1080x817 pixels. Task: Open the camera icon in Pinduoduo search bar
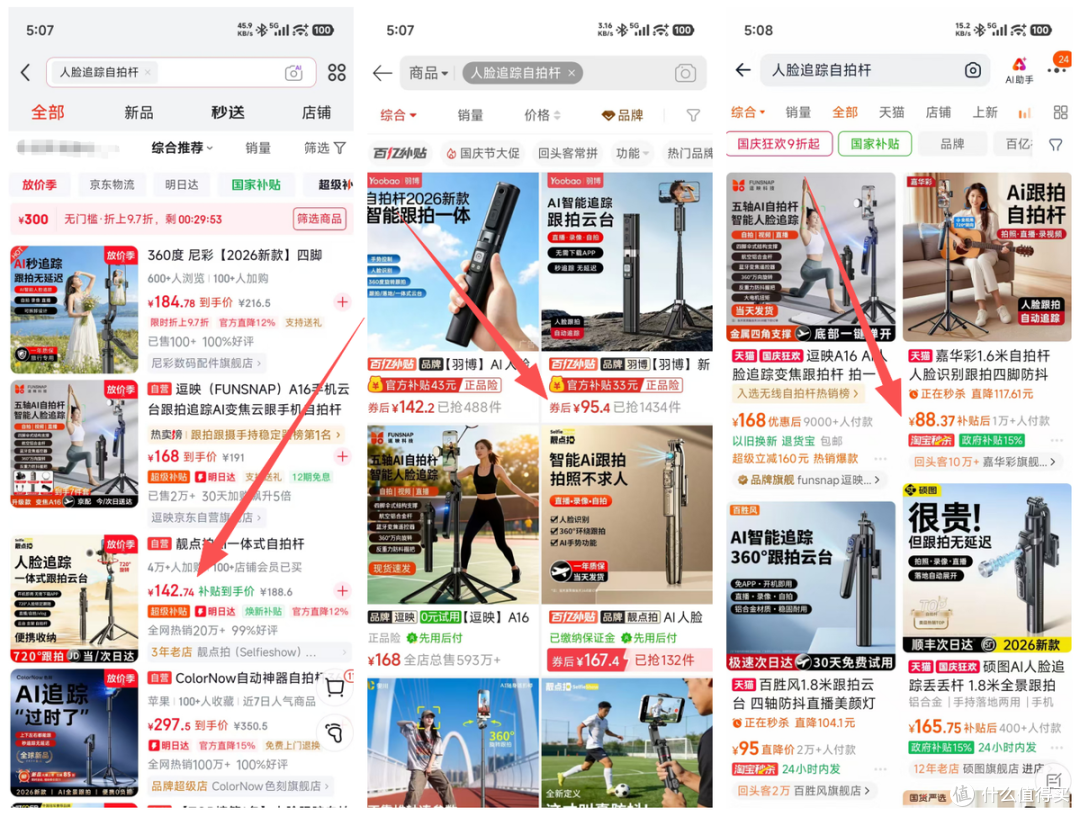pos(685,73)
